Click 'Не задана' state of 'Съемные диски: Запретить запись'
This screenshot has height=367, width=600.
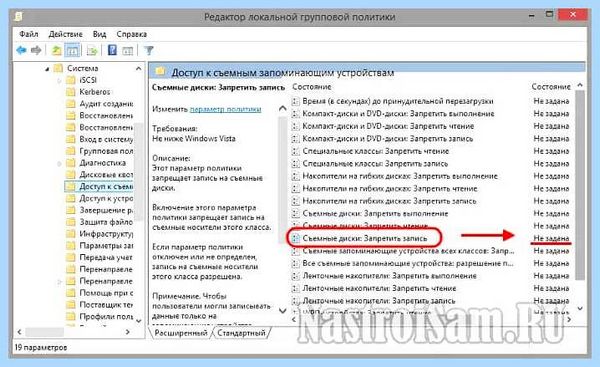click(x=551, y=238)
